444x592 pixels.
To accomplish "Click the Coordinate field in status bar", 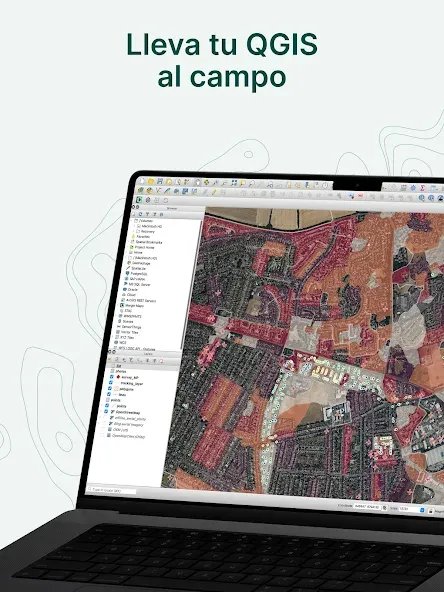I will [x=366, y=507].
